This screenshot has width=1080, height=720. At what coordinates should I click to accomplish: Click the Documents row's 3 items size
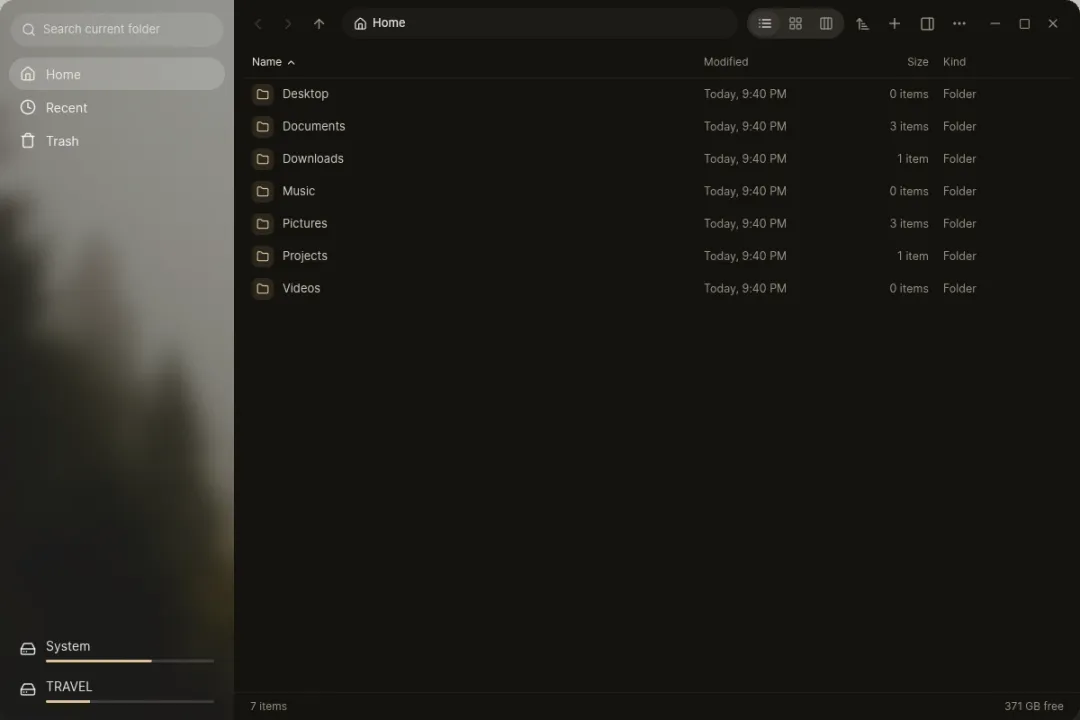tap(908, 126)
